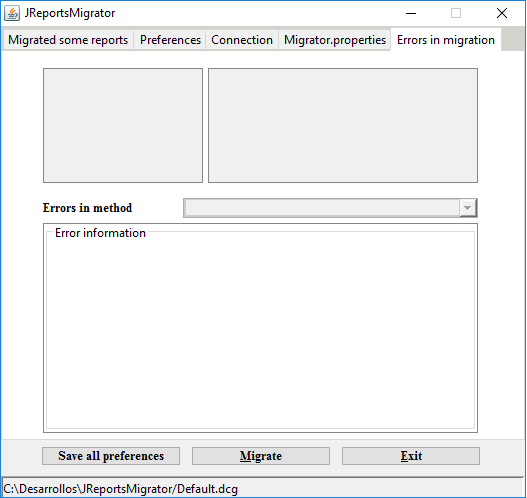Screen dimensions: 527x498
Task: Click the Exit button
Action: (x=411, y=456)
